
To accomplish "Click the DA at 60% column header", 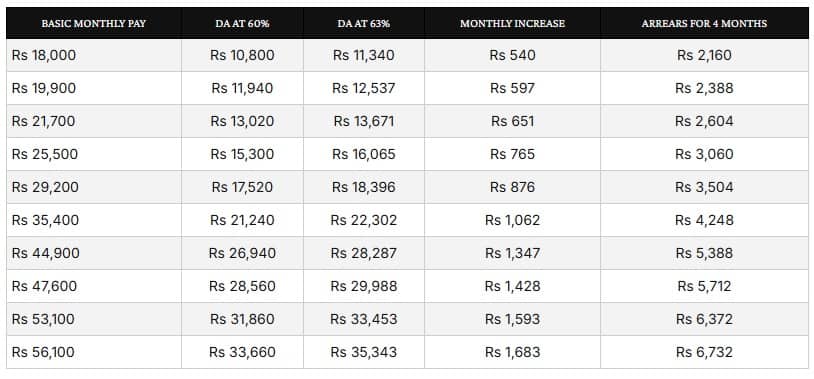I will click(x=242, y=23).
